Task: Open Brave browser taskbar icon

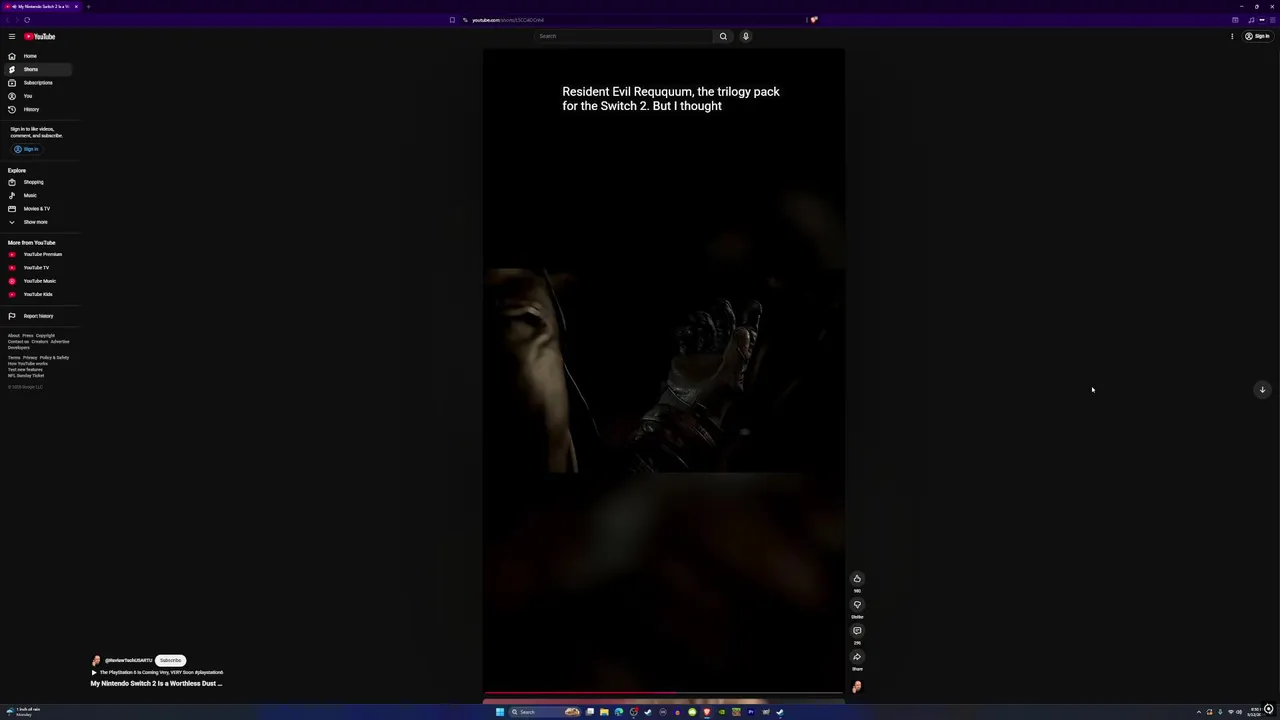Action: click(x=707, y=712)
